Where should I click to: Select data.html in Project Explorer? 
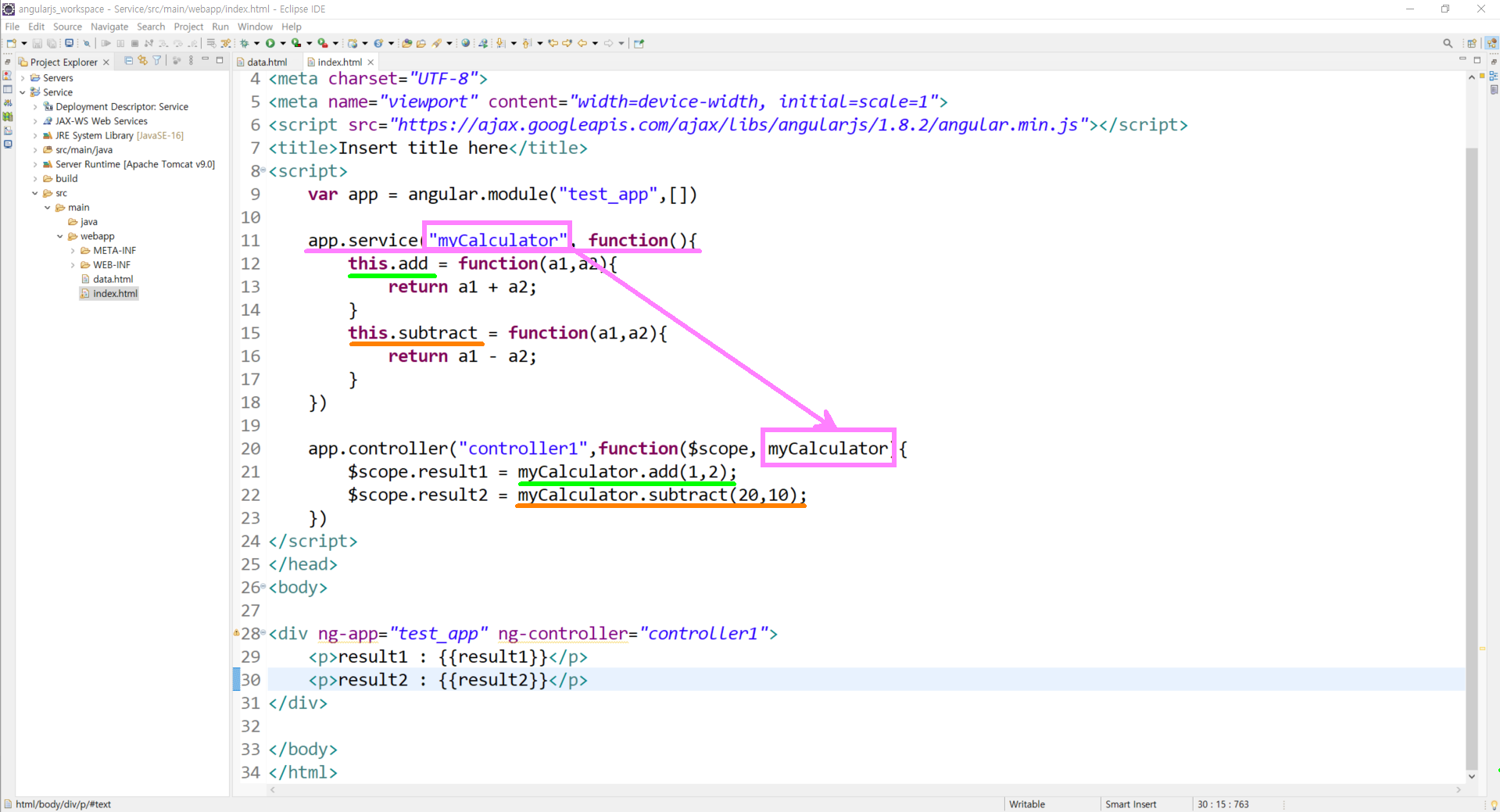(107, 279)
